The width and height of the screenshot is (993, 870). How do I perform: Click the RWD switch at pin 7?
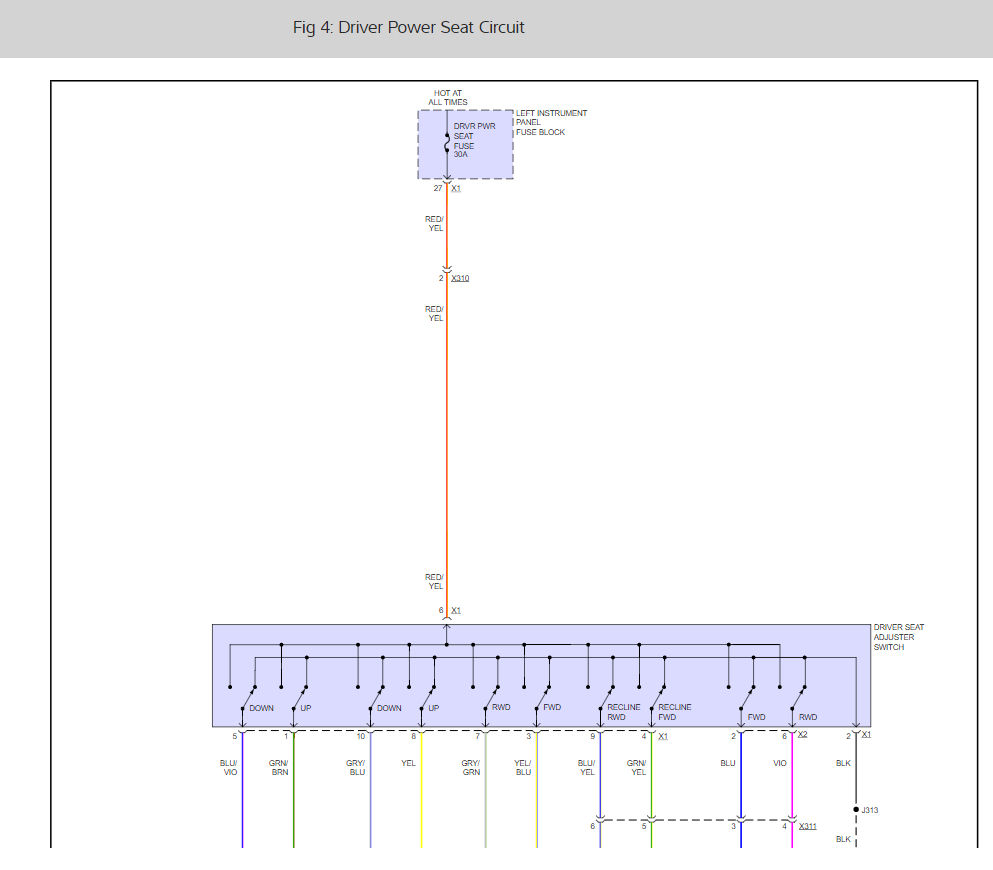491,698
